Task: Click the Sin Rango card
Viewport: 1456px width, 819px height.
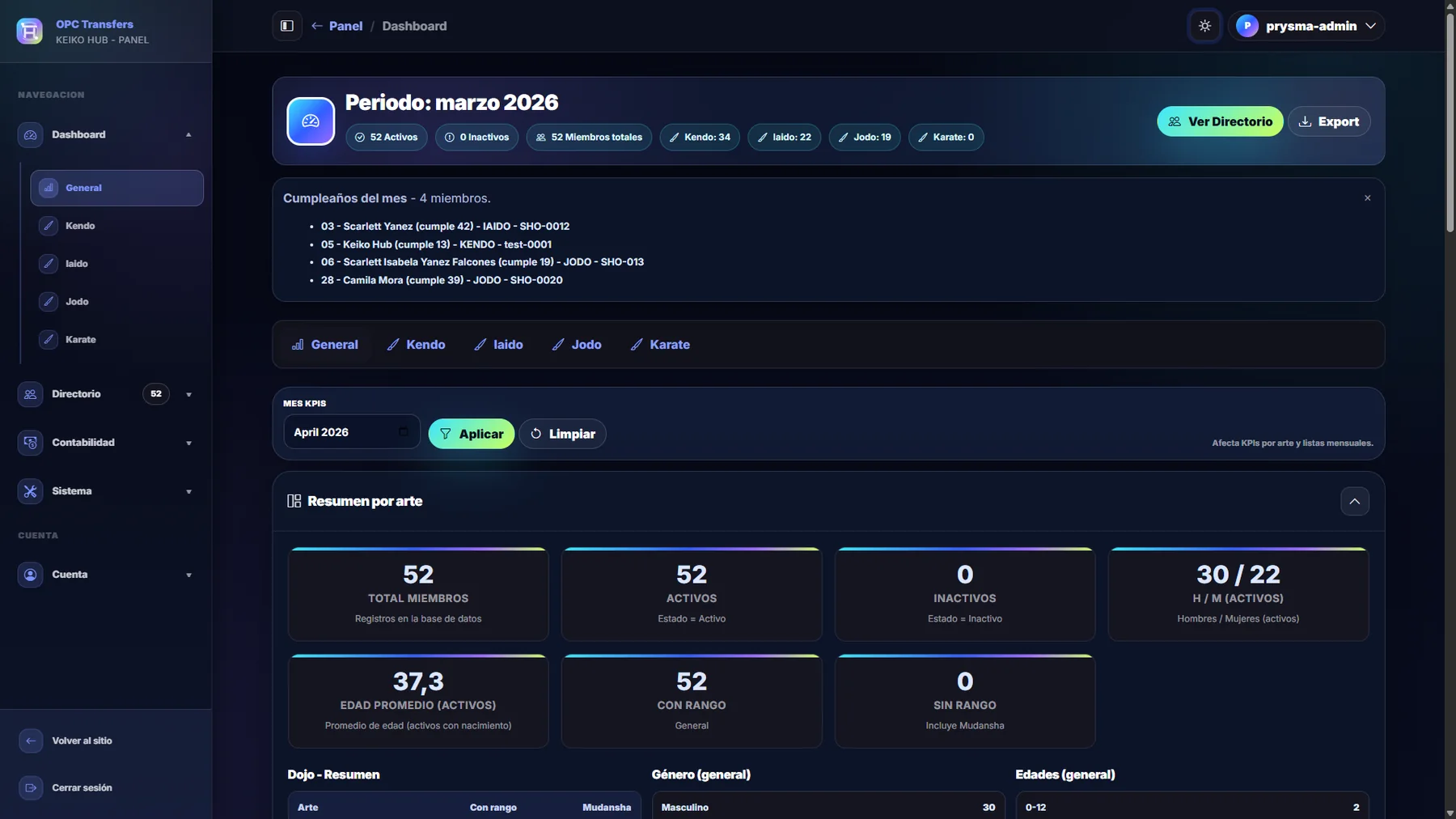Action: coord(965,702)
